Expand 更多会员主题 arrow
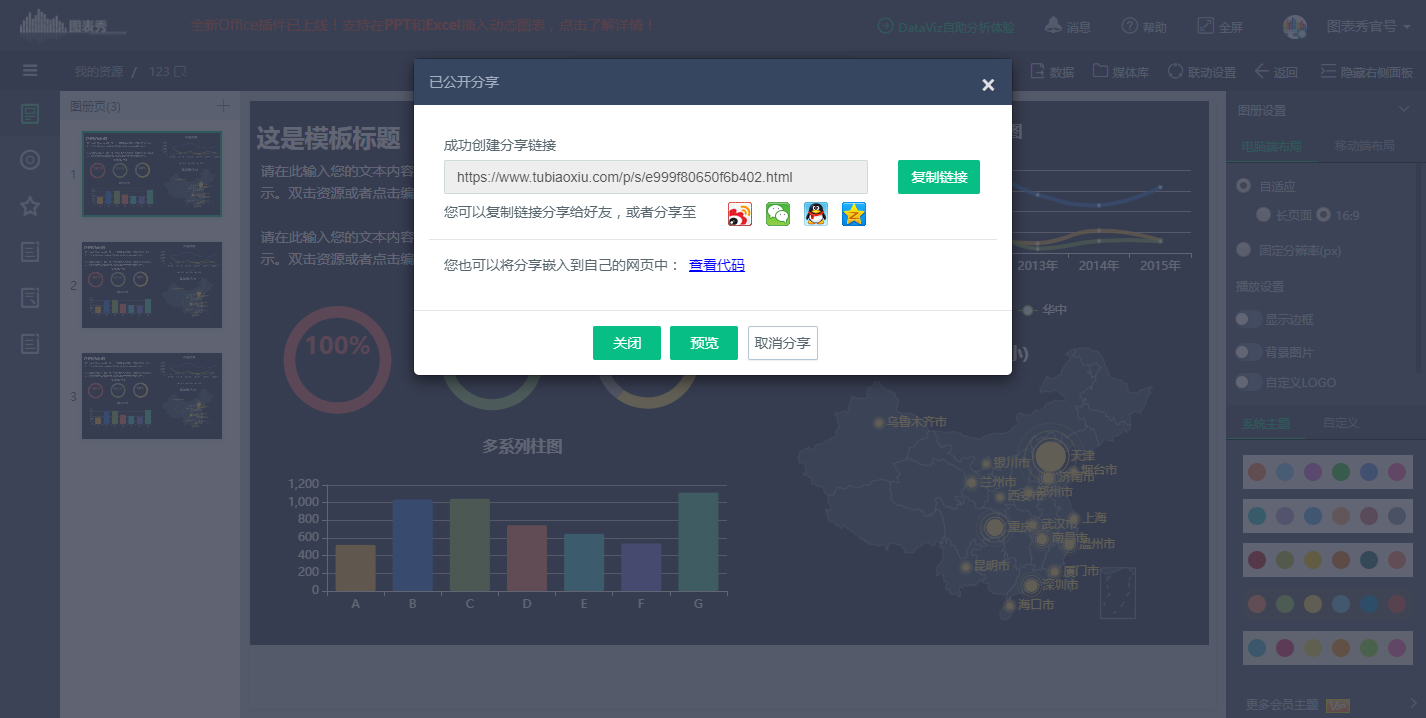 1412,704
